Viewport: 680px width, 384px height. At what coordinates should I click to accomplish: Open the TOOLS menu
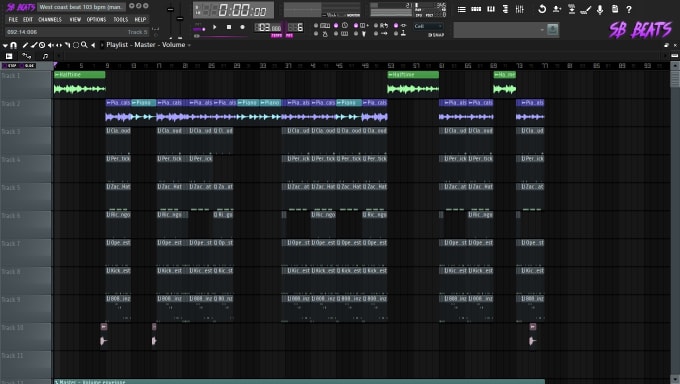point(121,20)
